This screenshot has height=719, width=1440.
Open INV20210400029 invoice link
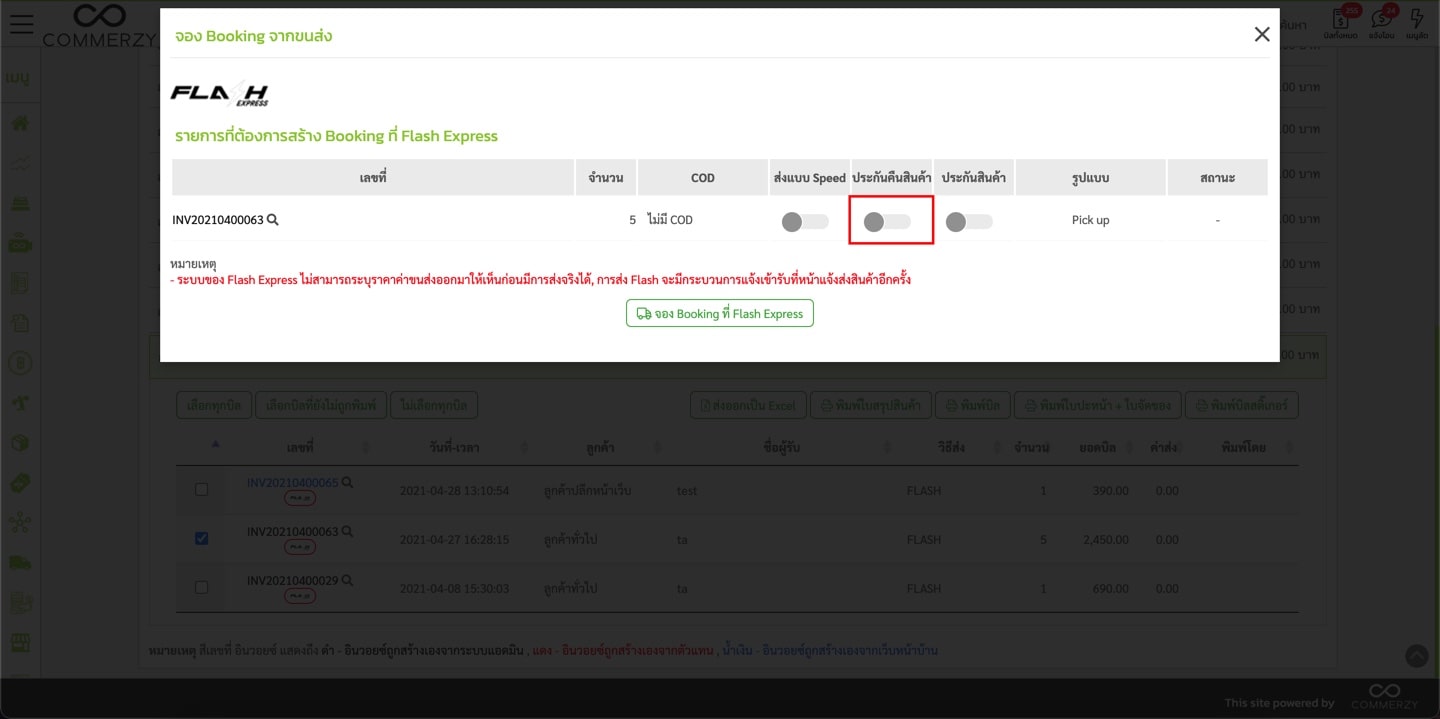point(293,580)
